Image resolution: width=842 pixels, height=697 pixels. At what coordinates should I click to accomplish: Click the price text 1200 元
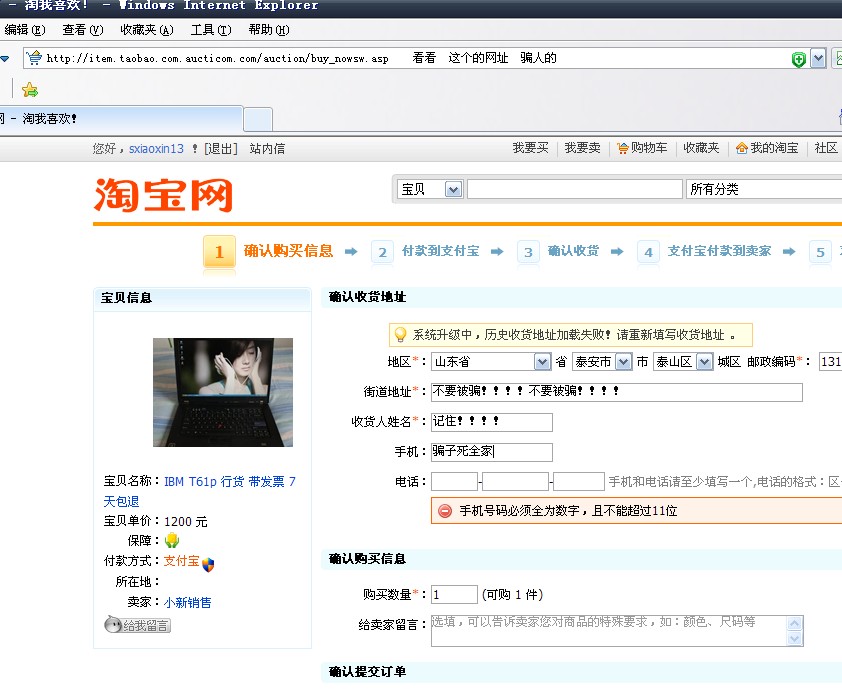186,521
